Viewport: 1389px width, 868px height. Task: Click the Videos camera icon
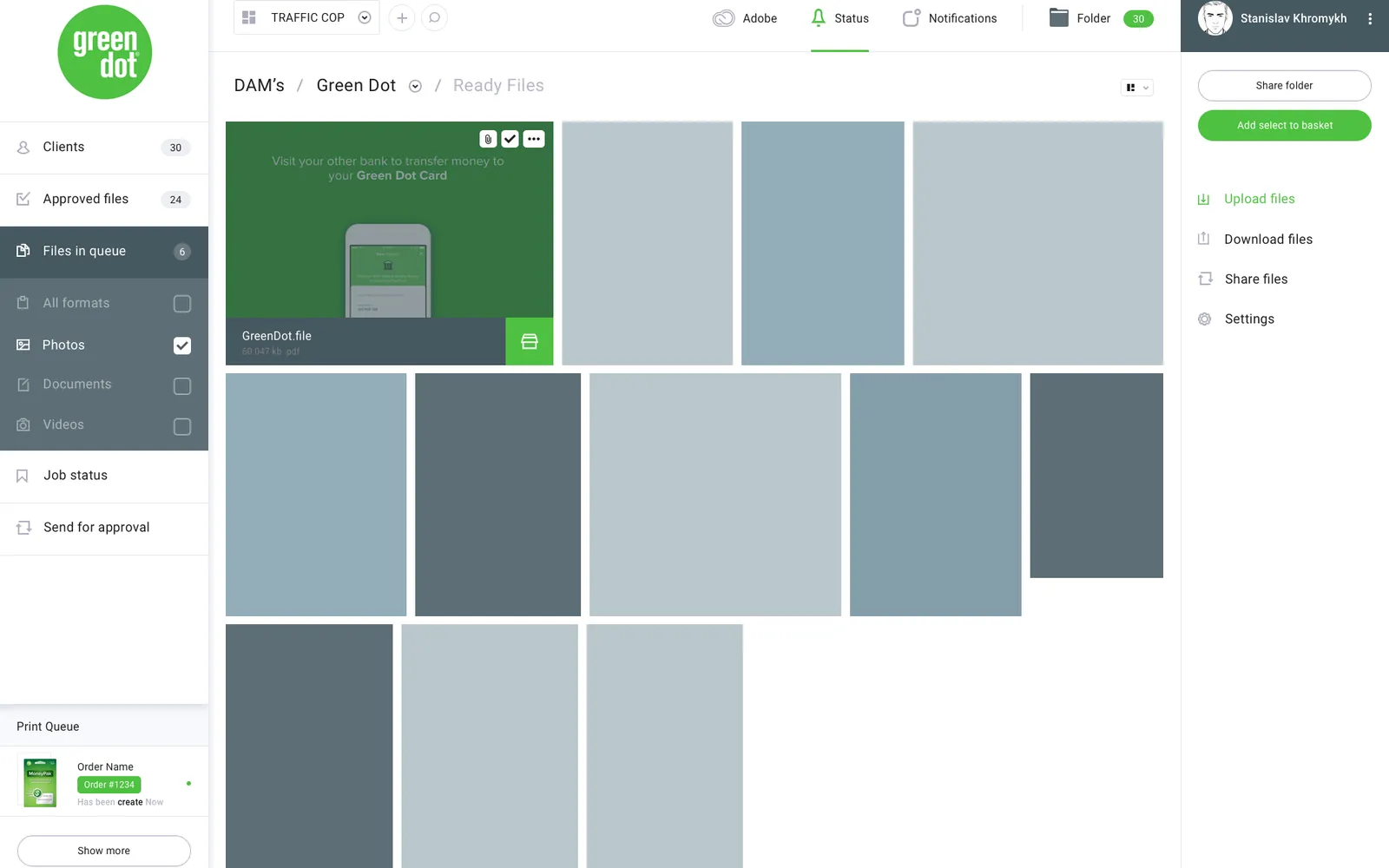pyautogui.click(x=23, y=424)
